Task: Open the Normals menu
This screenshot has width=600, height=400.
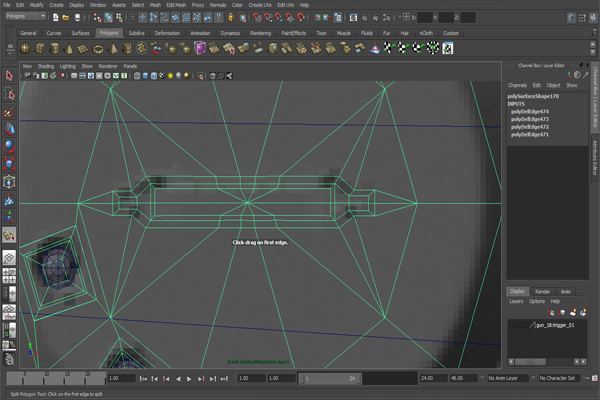Action: pos(218,5)
